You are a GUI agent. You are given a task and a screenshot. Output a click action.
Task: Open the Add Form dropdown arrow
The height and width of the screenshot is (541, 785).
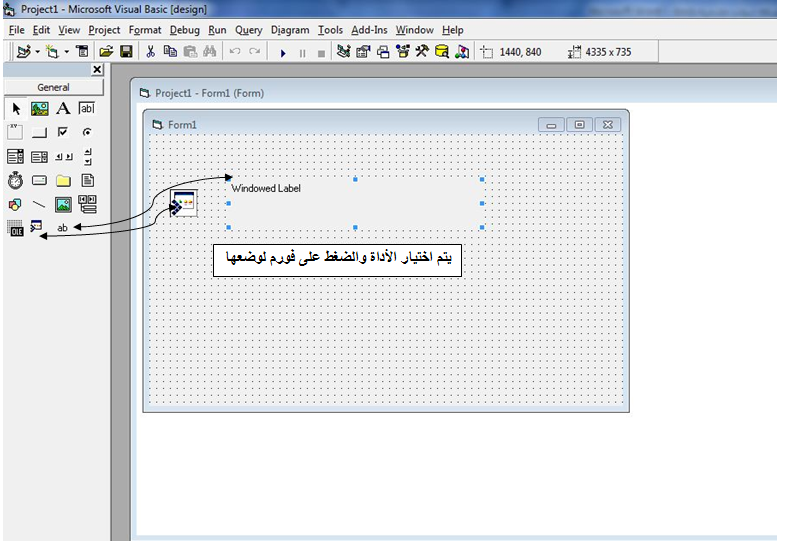[x=66, y=52]
